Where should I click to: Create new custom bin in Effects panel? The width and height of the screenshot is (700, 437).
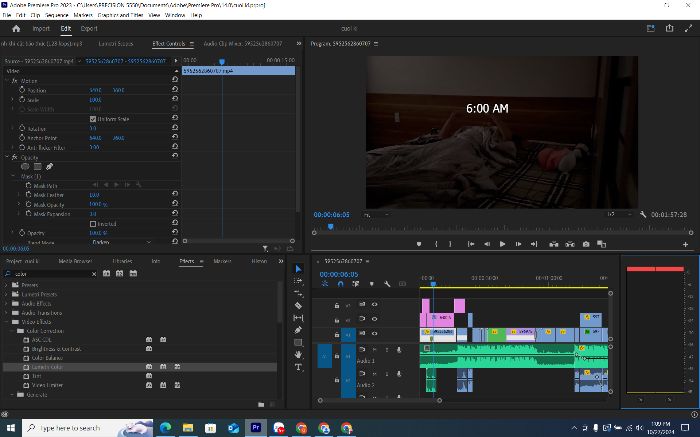(x=261, y=404)
